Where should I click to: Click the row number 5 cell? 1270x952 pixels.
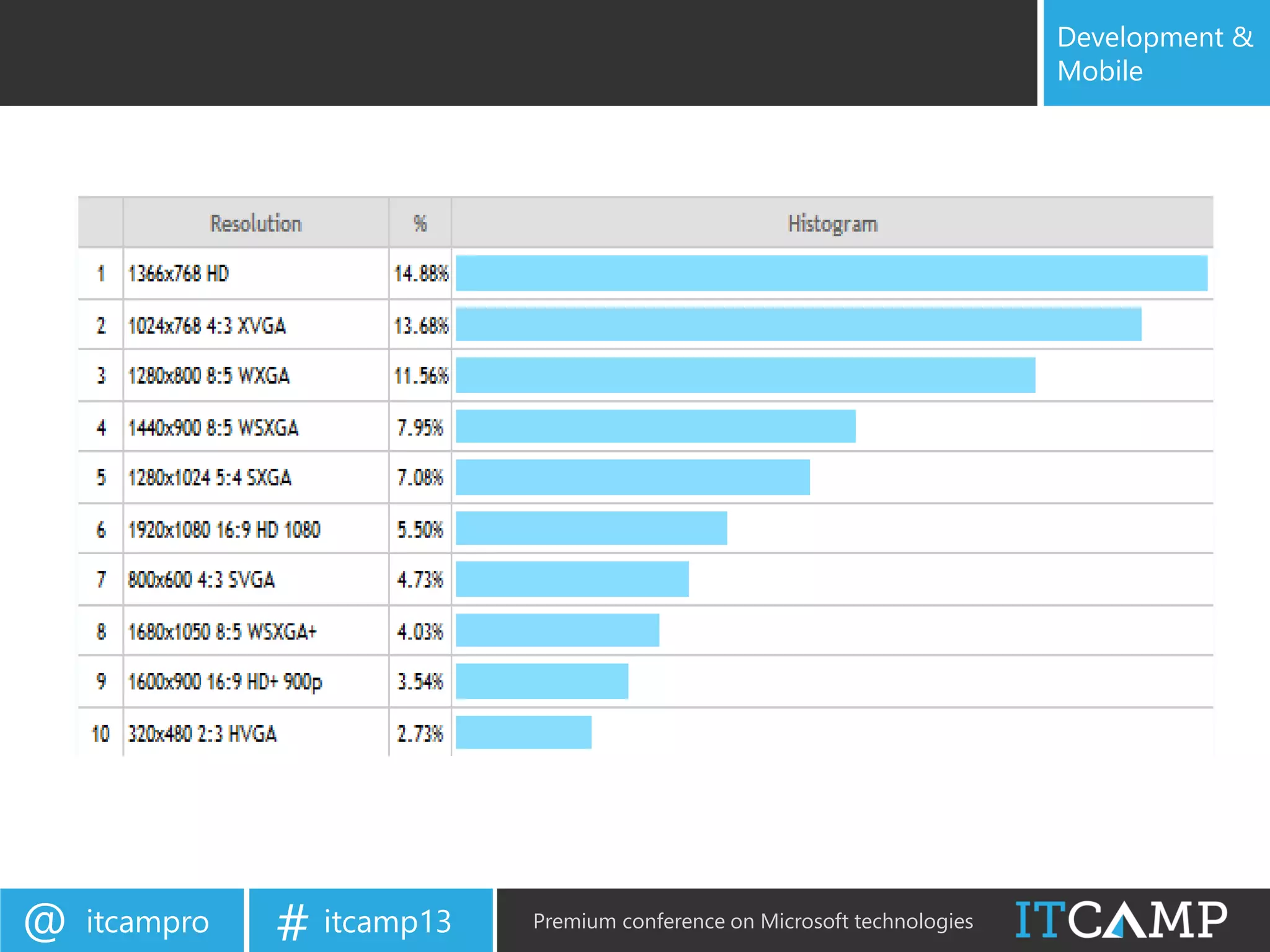pyautogui.click(x=101, y=477)
